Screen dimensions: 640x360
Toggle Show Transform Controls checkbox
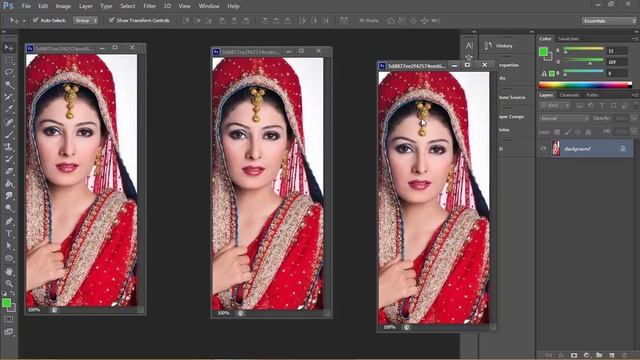(111, 20)
